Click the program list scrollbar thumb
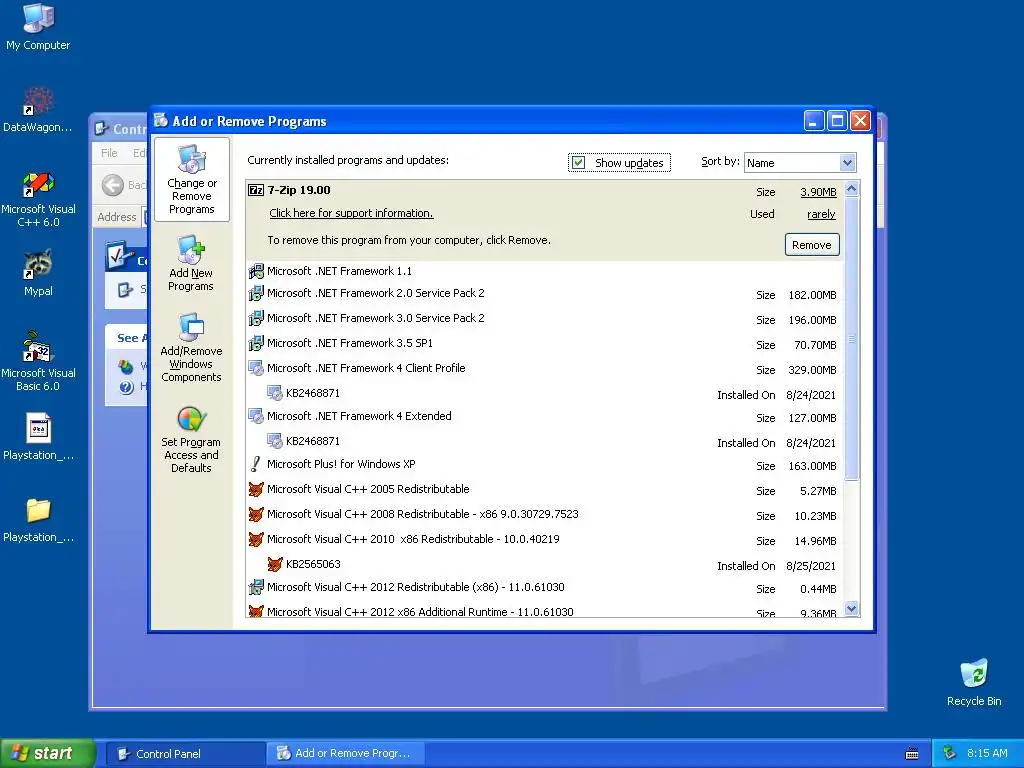The height and width of the screenshot is (768, 1024). (852, 338)
